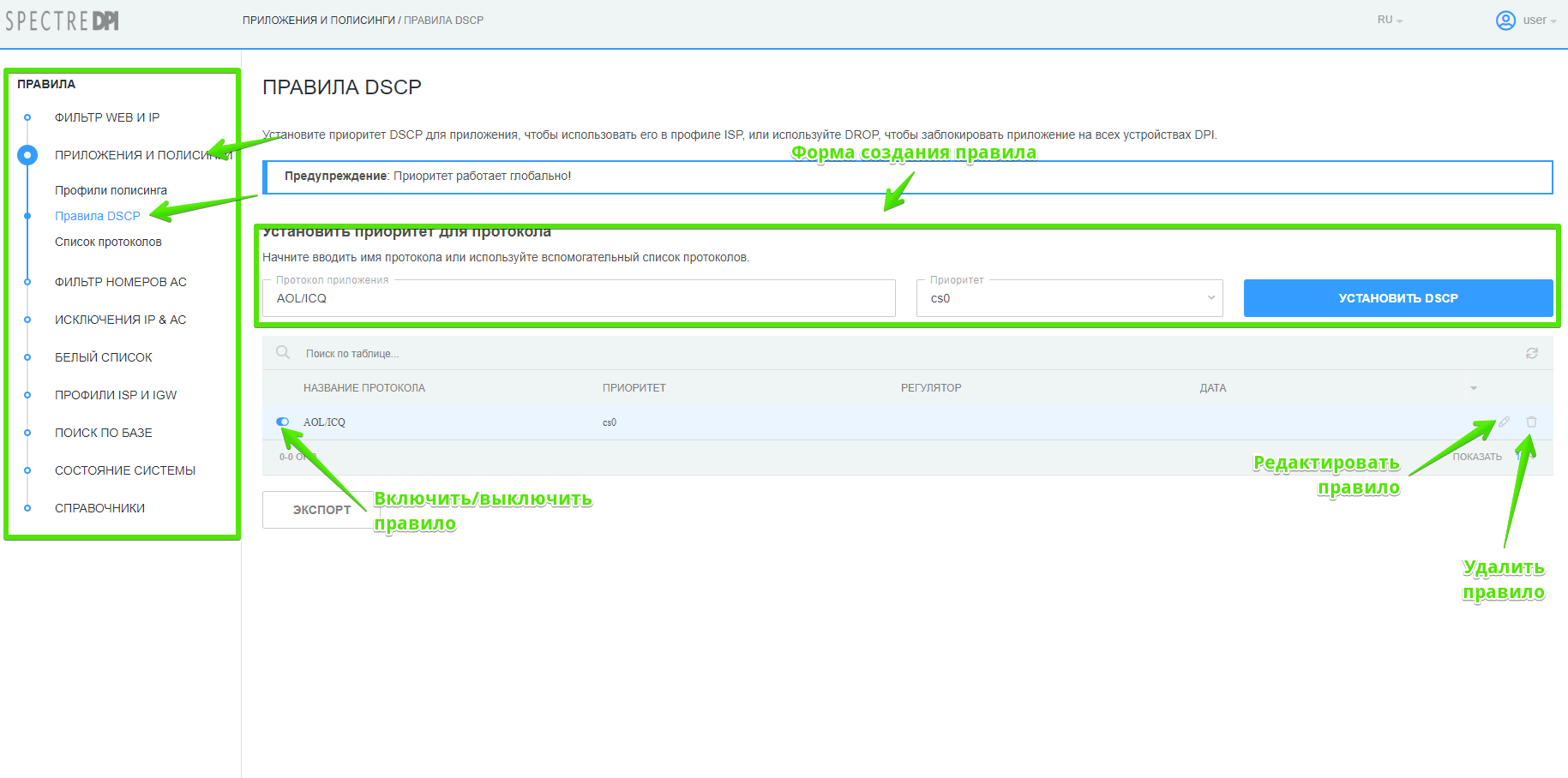Screen dimensions: 1568x778
Task: Go to БЕЛЫЙ СПИСОК section
Action: (103, 357)
